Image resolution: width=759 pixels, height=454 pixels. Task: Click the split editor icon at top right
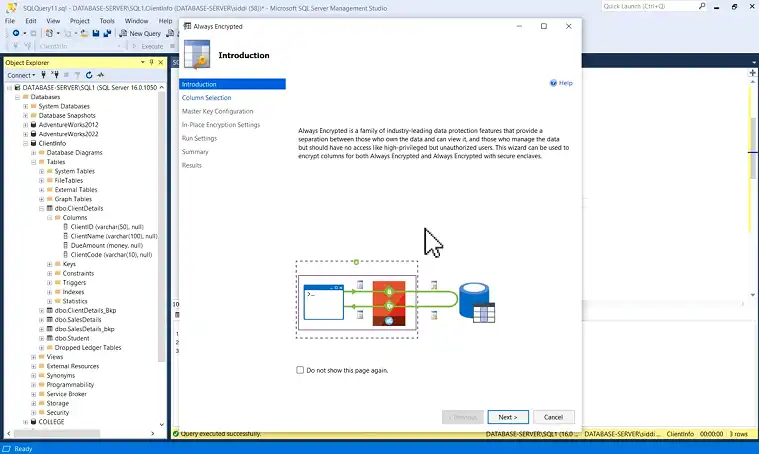pos(752,73)
